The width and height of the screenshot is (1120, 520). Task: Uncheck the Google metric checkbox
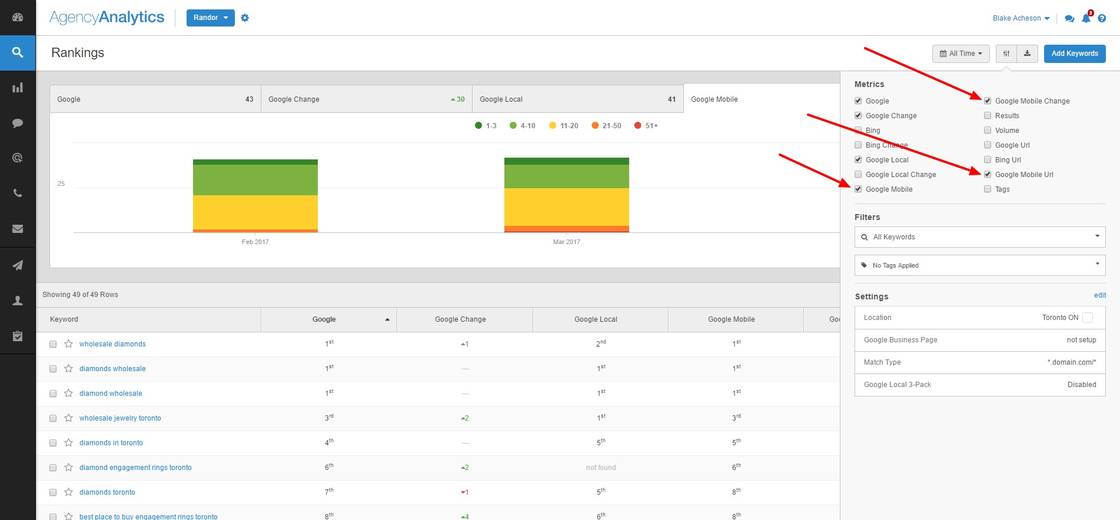pos(858,101)
